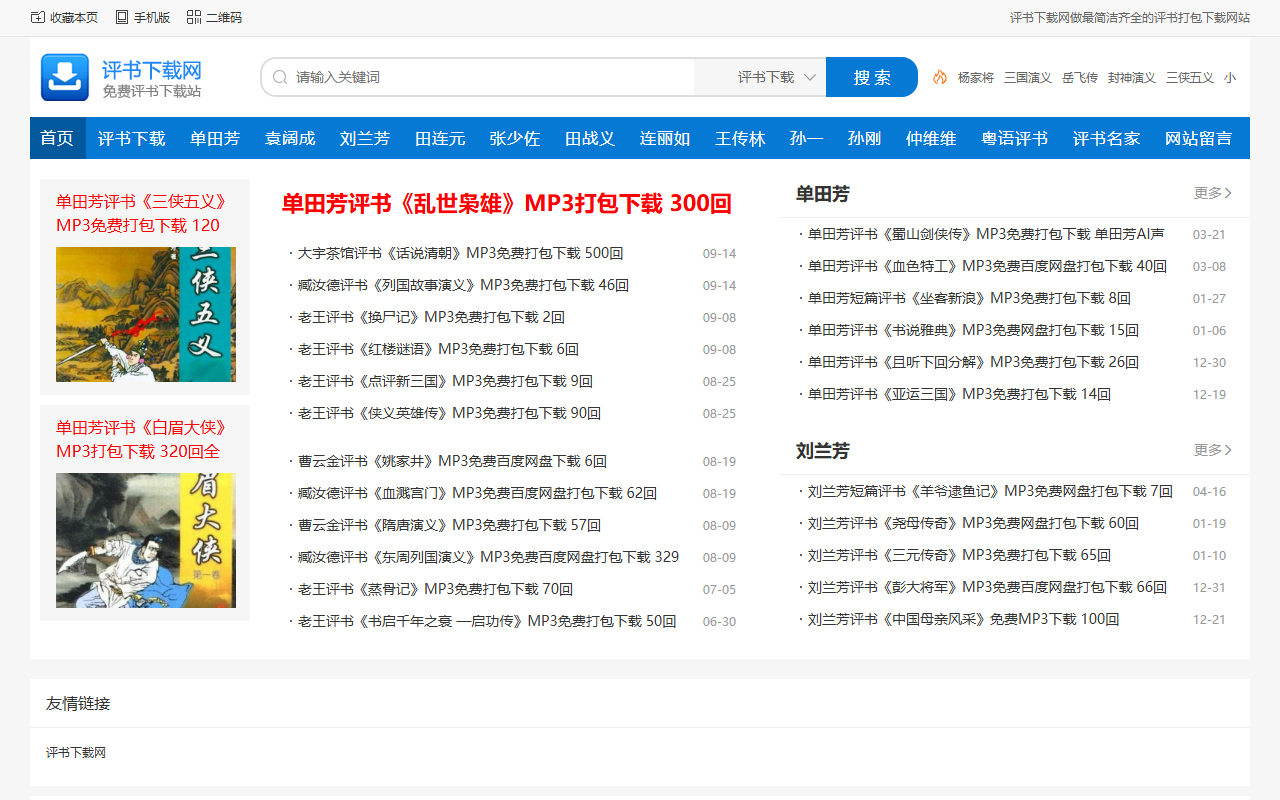Open 老王评书《侠义英雄传》 90回 link
1280x800 pixels.
(x=449, y=413)
